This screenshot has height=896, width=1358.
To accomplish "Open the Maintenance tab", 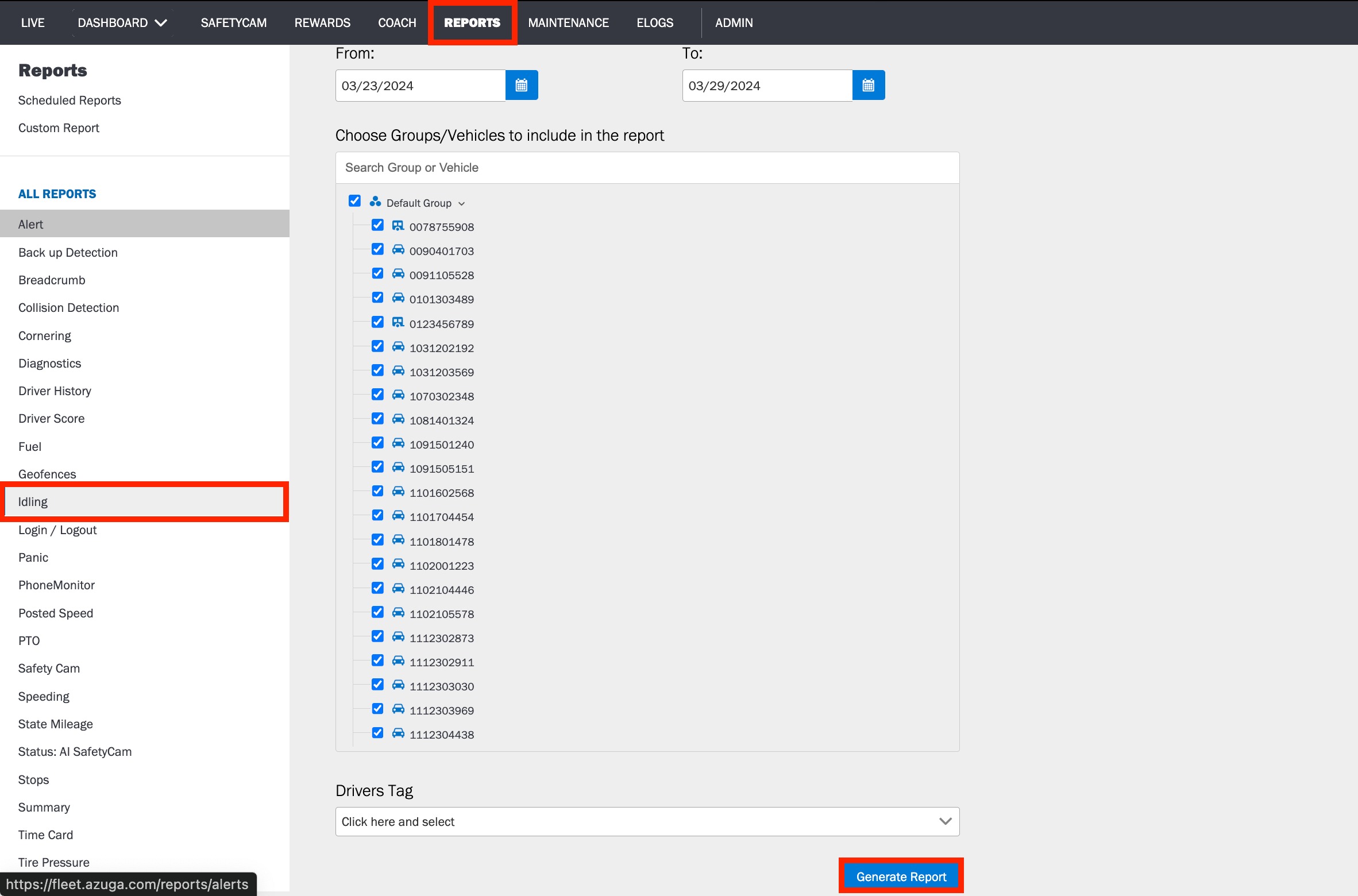I will [569, 23].
